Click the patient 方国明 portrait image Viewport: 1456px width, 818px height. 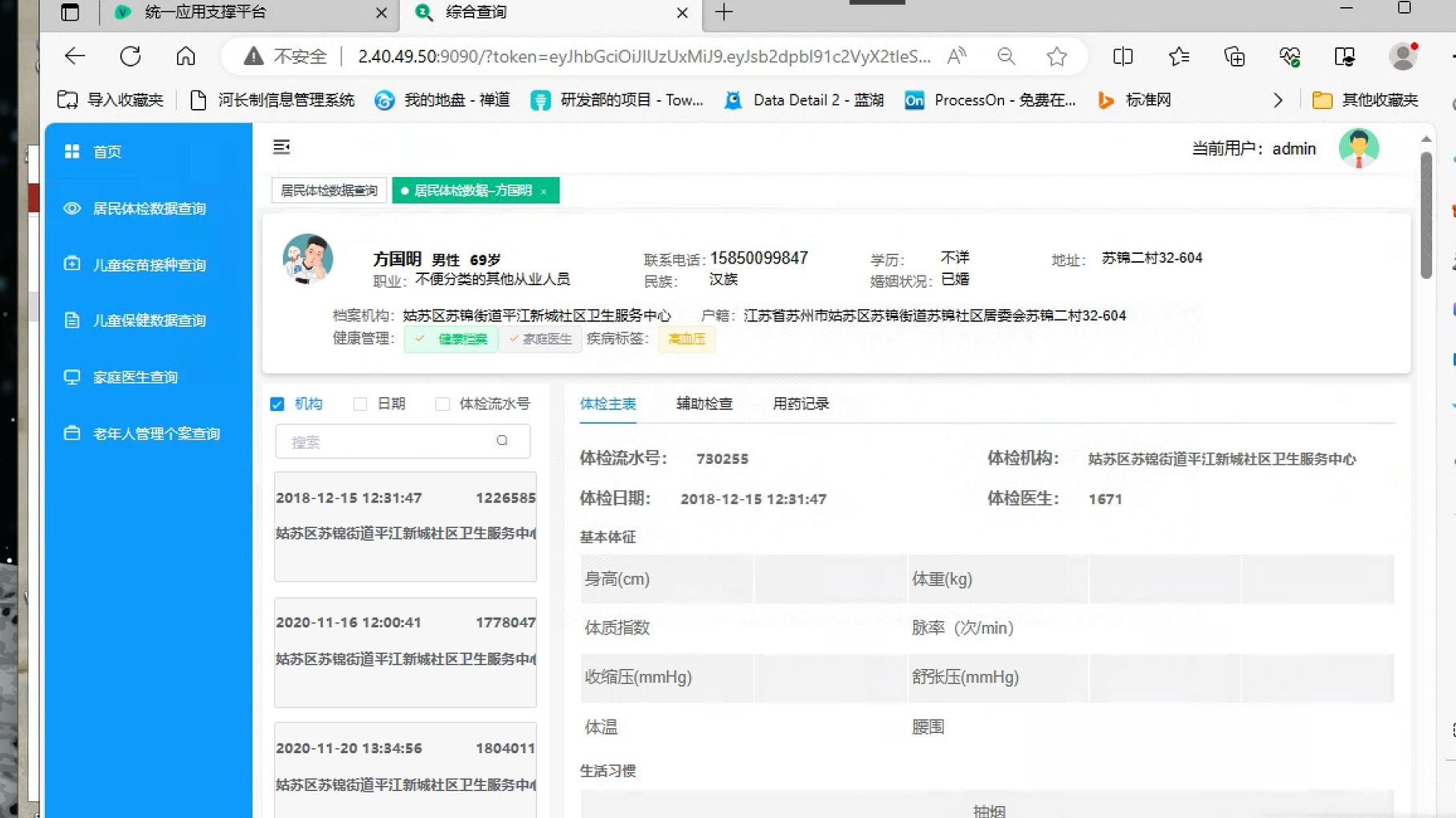tap(308, 259)
